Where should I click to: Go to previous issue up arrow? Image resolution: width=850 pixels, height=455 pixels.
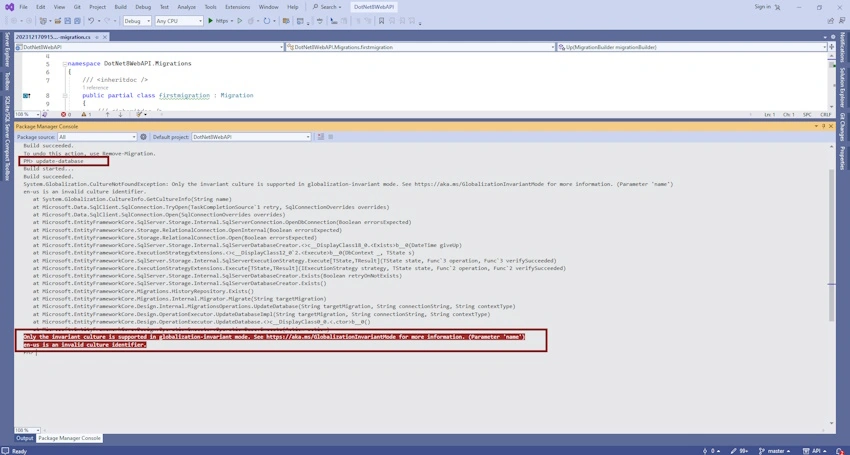pyautogui.click(x=107, y=114)
